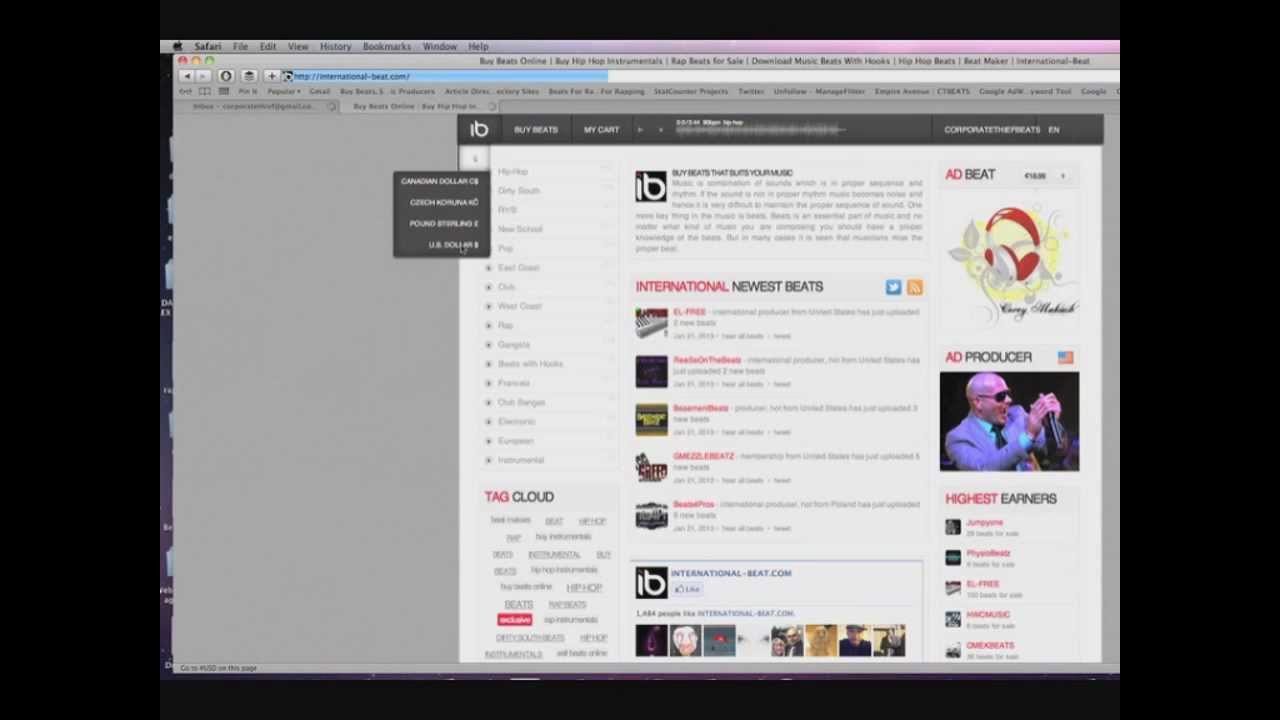
Task: Click the add bookmark plus button
Action: pos(271,76)
